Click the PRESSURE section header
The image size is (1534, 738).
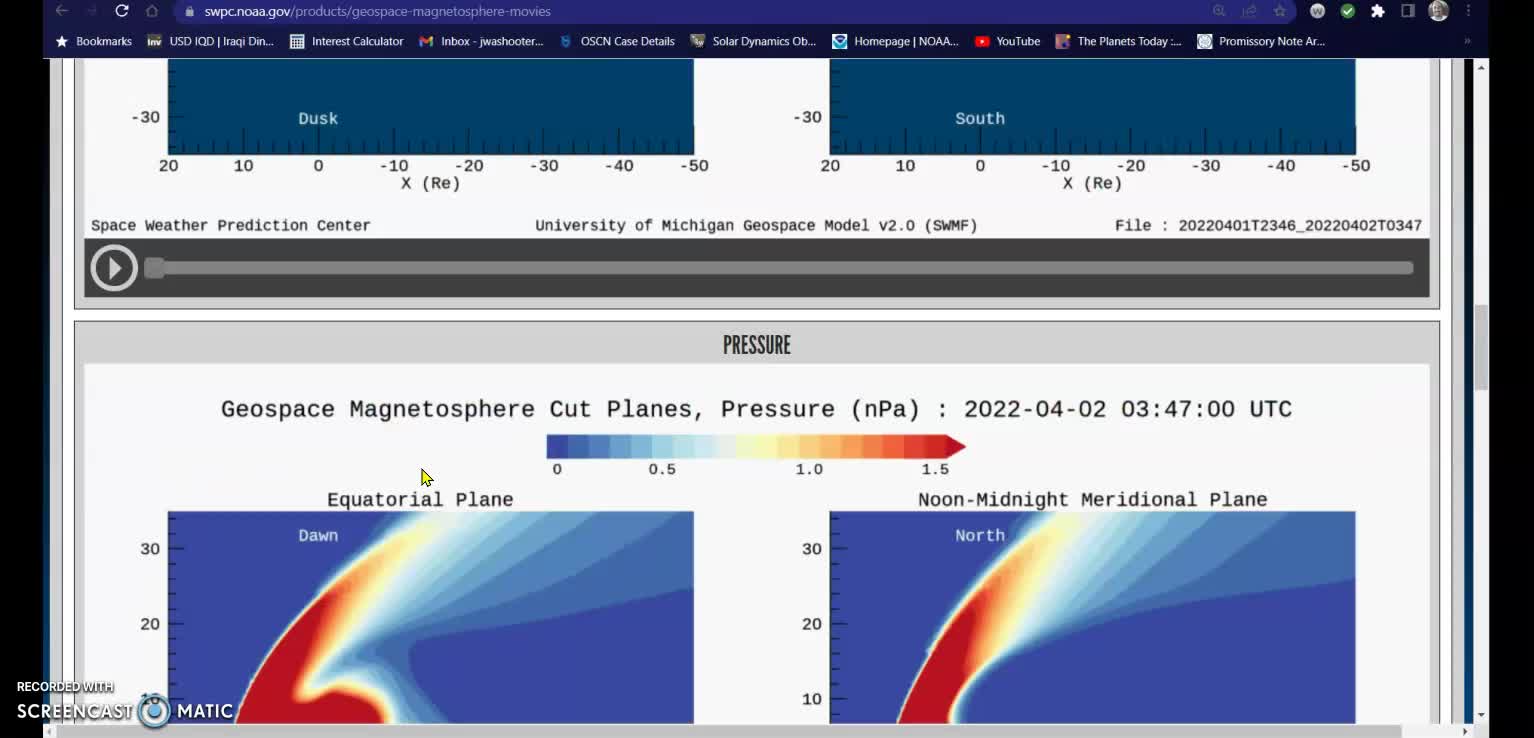click(x=756, y=345)
